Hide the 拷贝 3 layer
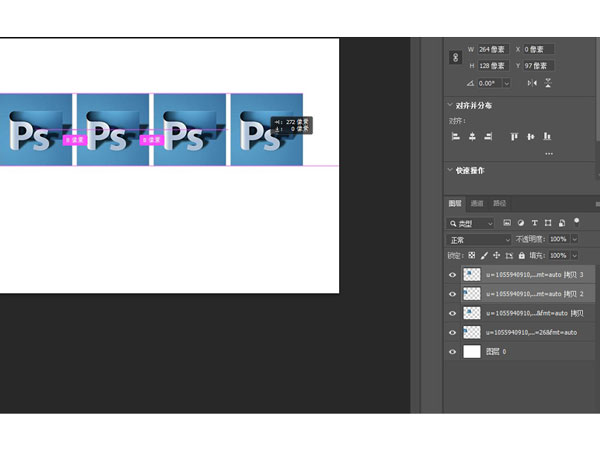600x450 pixels. tap(452, 275)
